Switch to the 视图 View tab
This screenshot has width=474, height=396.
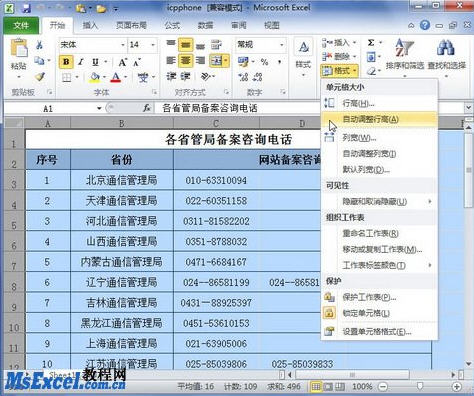pyautogui.click(x=272, y=25)
